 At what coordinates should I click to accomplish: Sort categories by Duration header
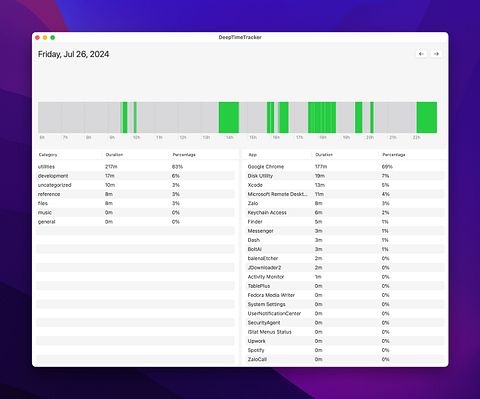[x=114, y=155]
